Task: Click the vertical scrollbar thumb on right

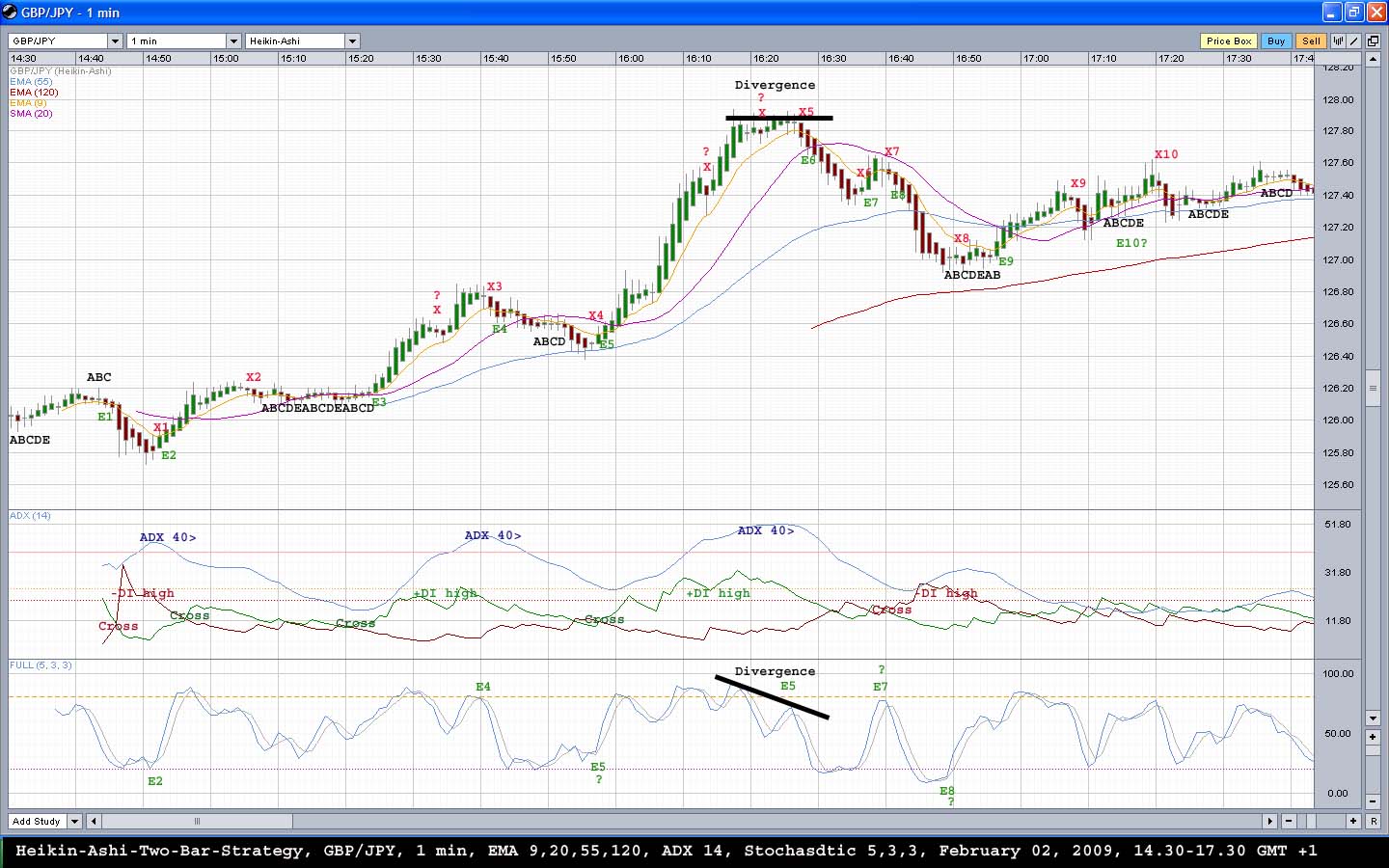Action: click(1374, 388)
